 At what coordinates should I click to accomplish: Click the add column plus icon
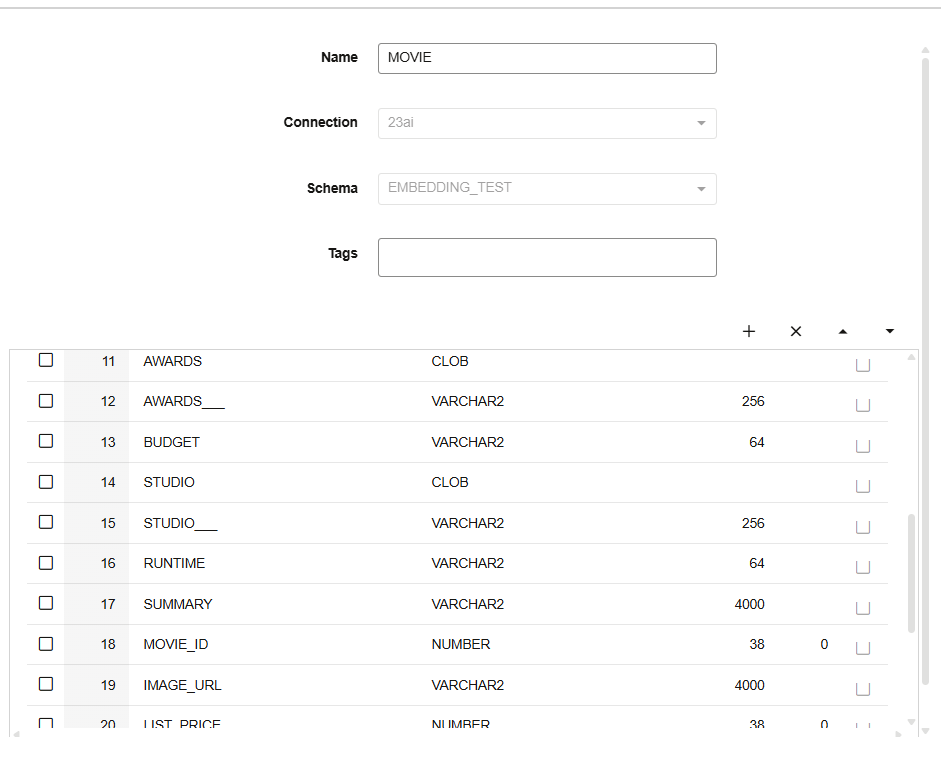point(749,331)
